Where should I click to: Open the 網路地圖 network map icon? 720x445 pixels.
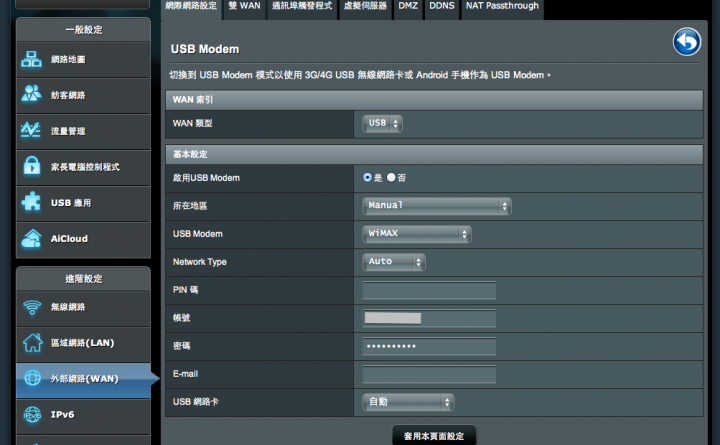point(31,59)
